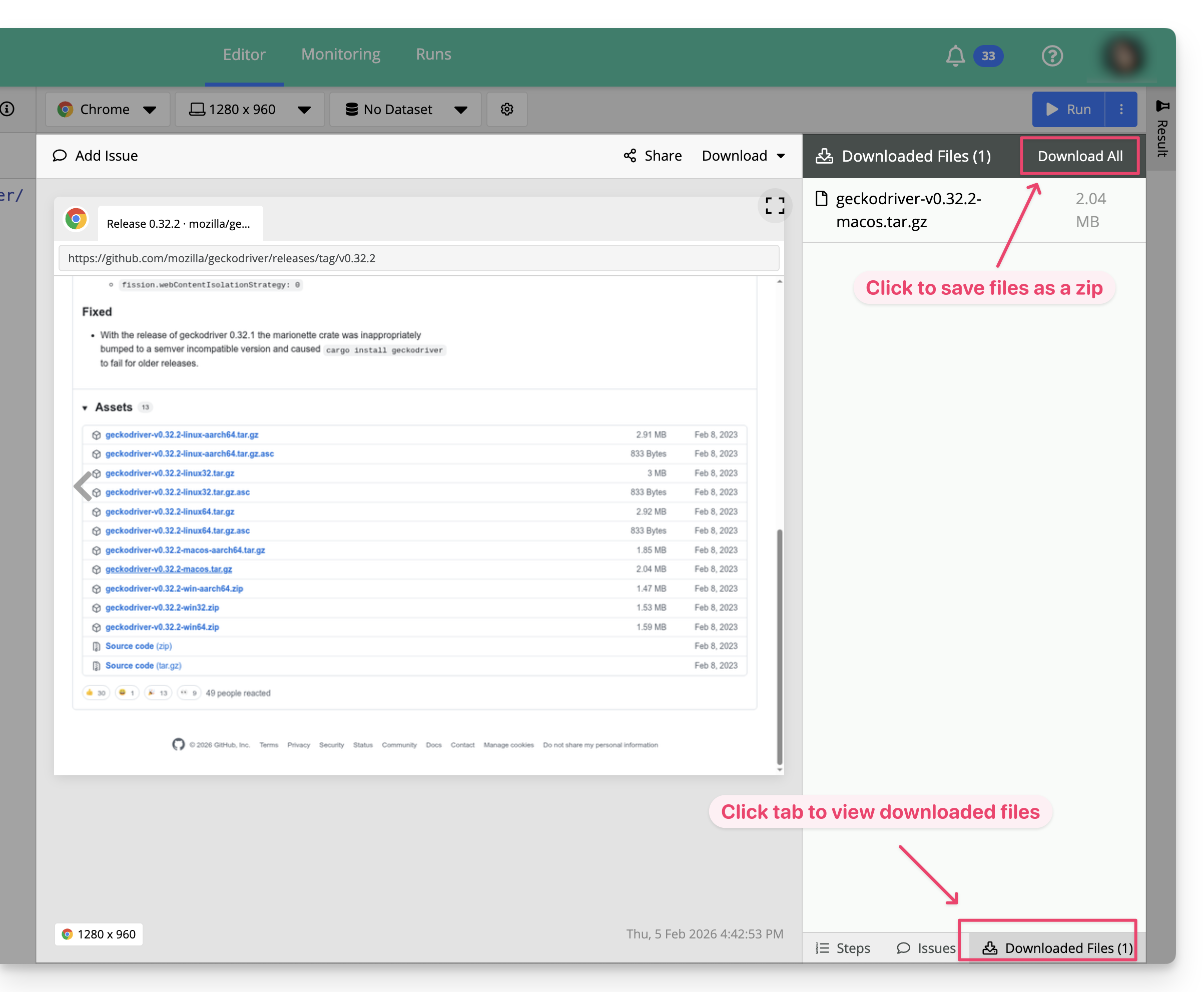1204x992 pixels.
Task: Click the GitHub release URL field
Action: click(418, 258)
